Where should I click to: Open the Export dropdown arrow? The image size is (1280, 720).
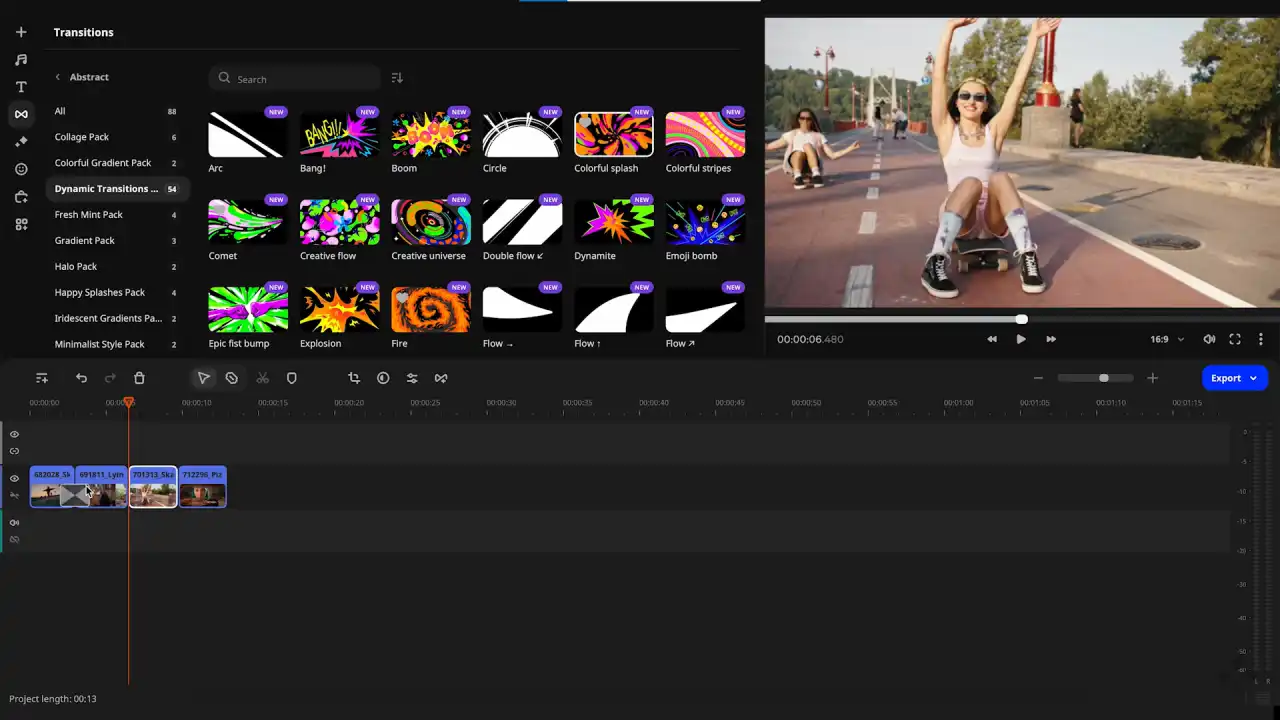coord(1254,378)
